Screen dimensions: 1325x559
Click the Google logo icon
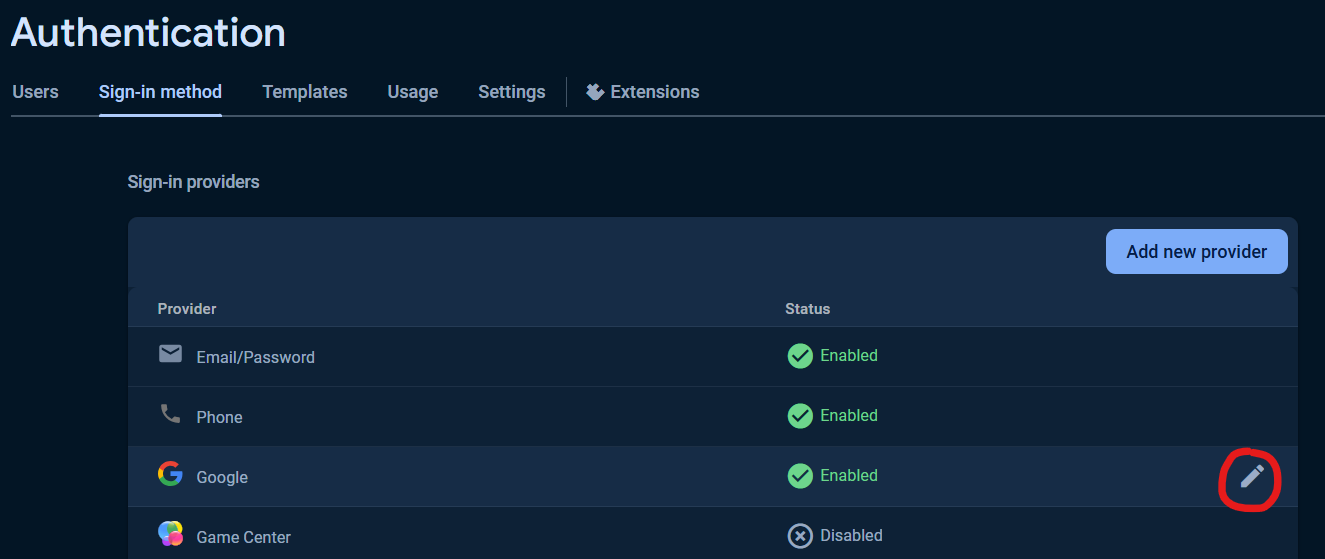point(170,474)
